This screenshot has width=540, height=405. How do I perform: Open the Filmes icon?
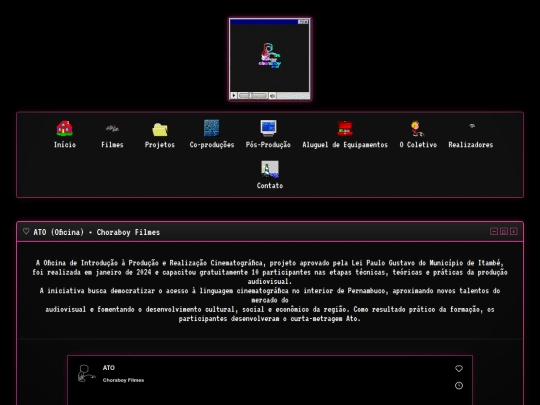(x=112, y=128)
